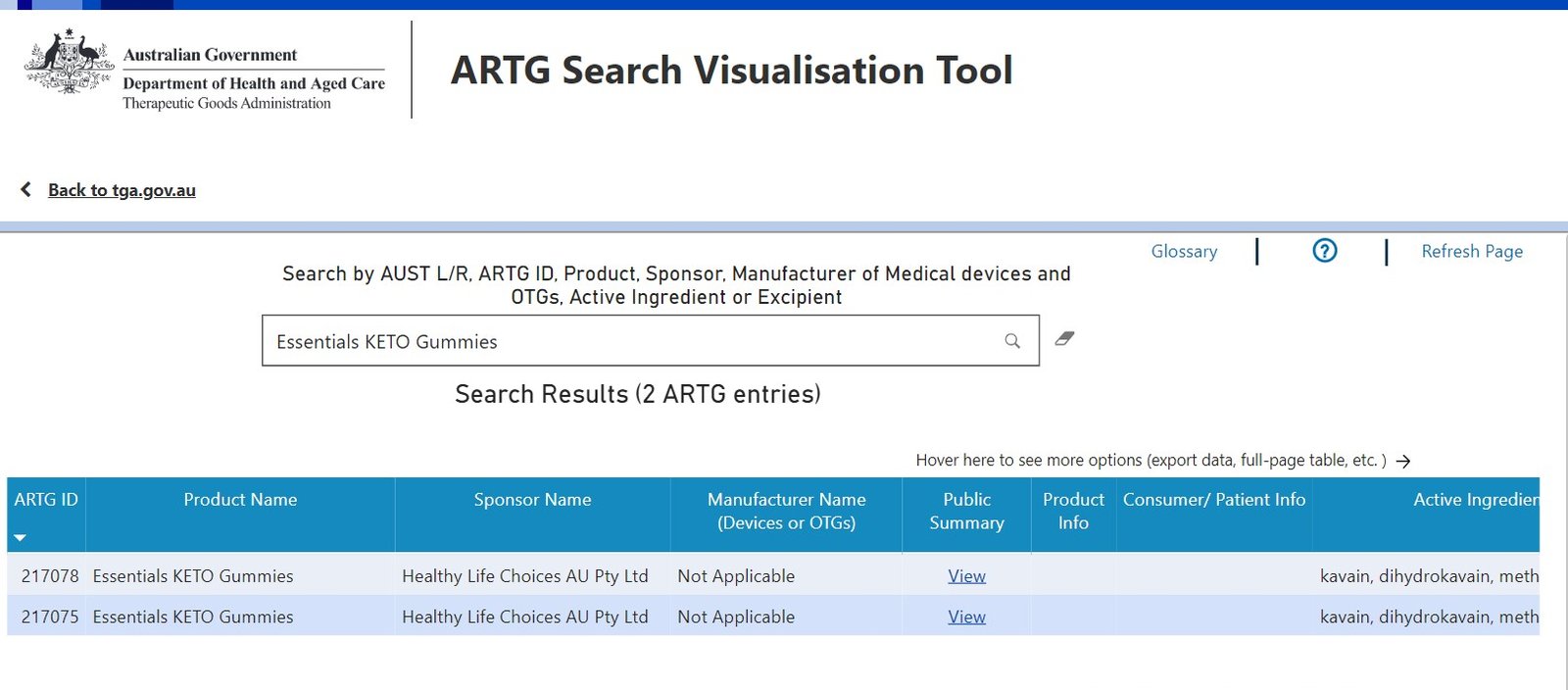The image size is (1568, 690).
Task: Open the question mark help icon
Action: 1324,251
